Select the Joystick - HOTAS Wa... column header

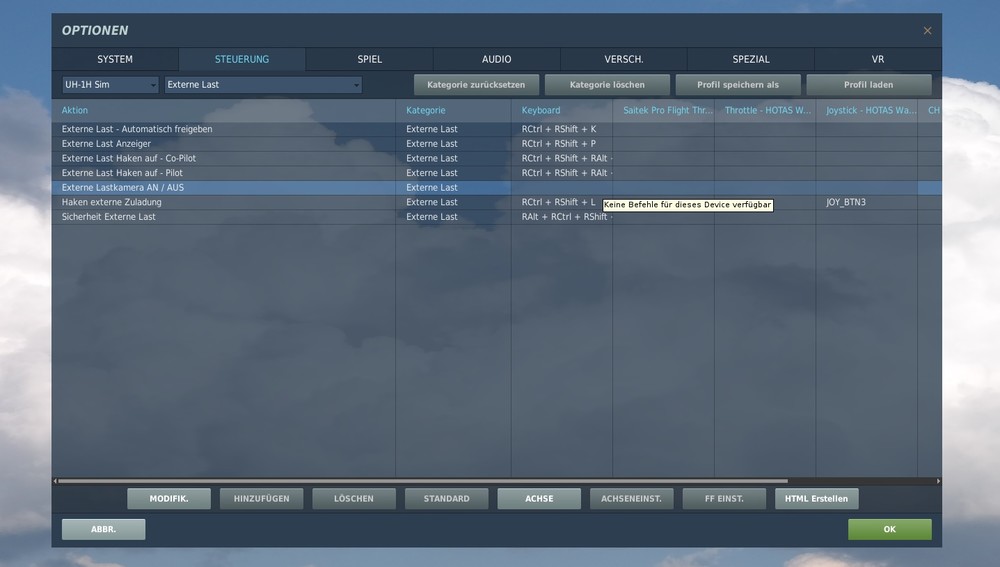(x=867, y=110)
